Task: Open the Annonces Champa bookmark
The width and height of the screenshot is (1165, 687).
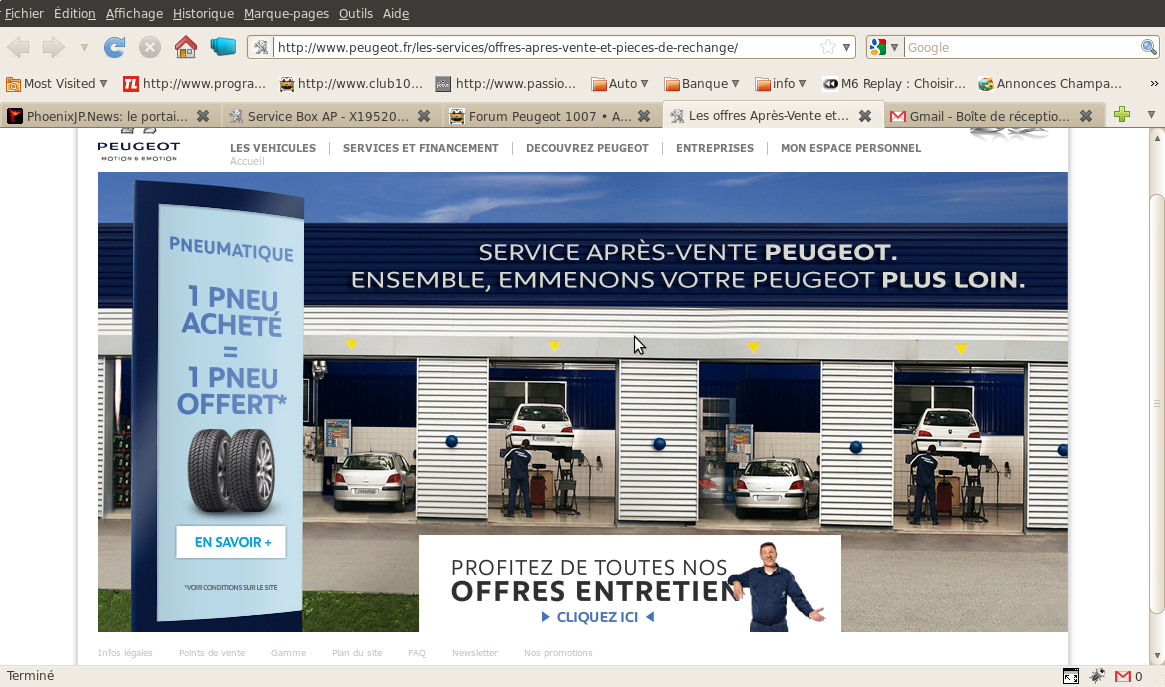Action: point(1050,84)
